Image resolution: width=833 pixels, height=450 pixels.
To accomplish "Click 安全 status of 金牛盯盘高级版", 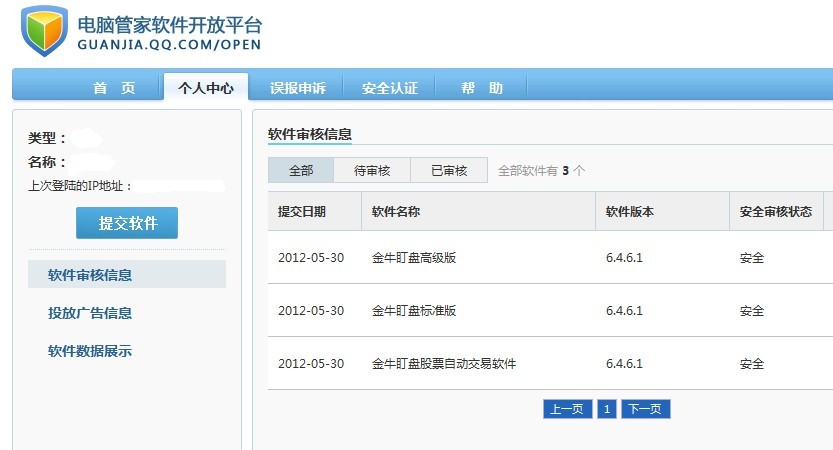I will coord(752,258).
